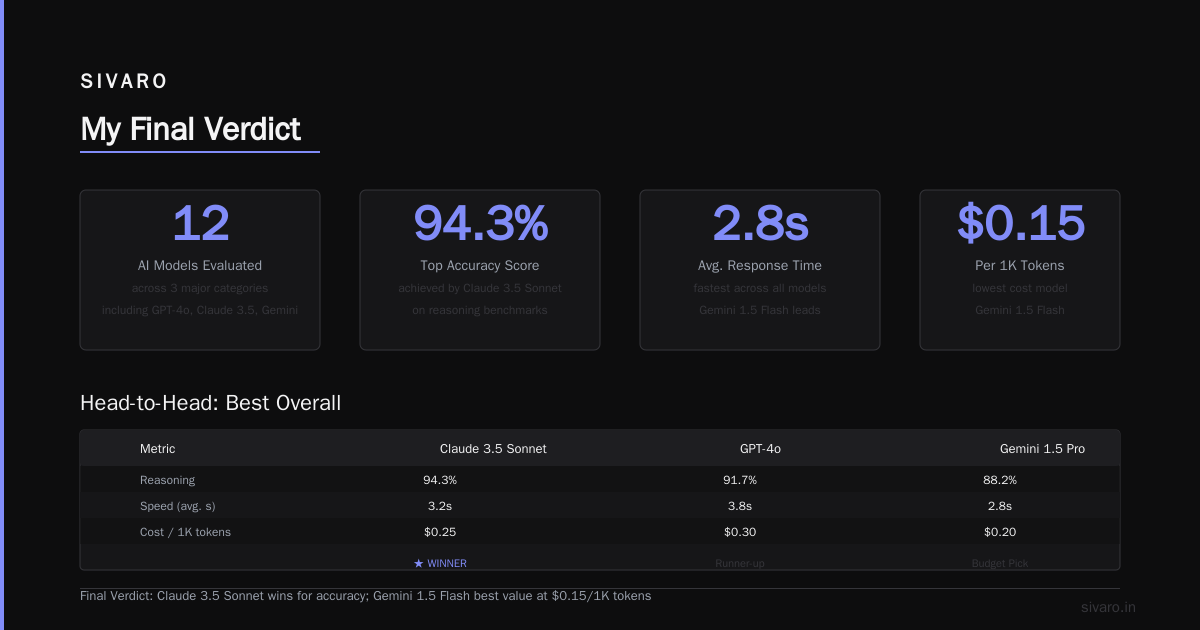1200x630 pixels.
Task: Select the Speed (avg. s) row label
Action: pos(177,506)
